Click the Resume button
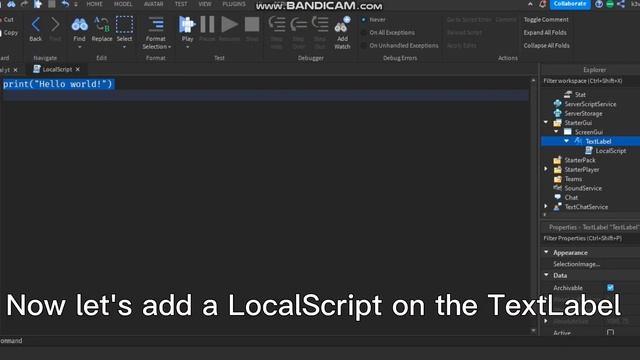 tap(229, 24)
